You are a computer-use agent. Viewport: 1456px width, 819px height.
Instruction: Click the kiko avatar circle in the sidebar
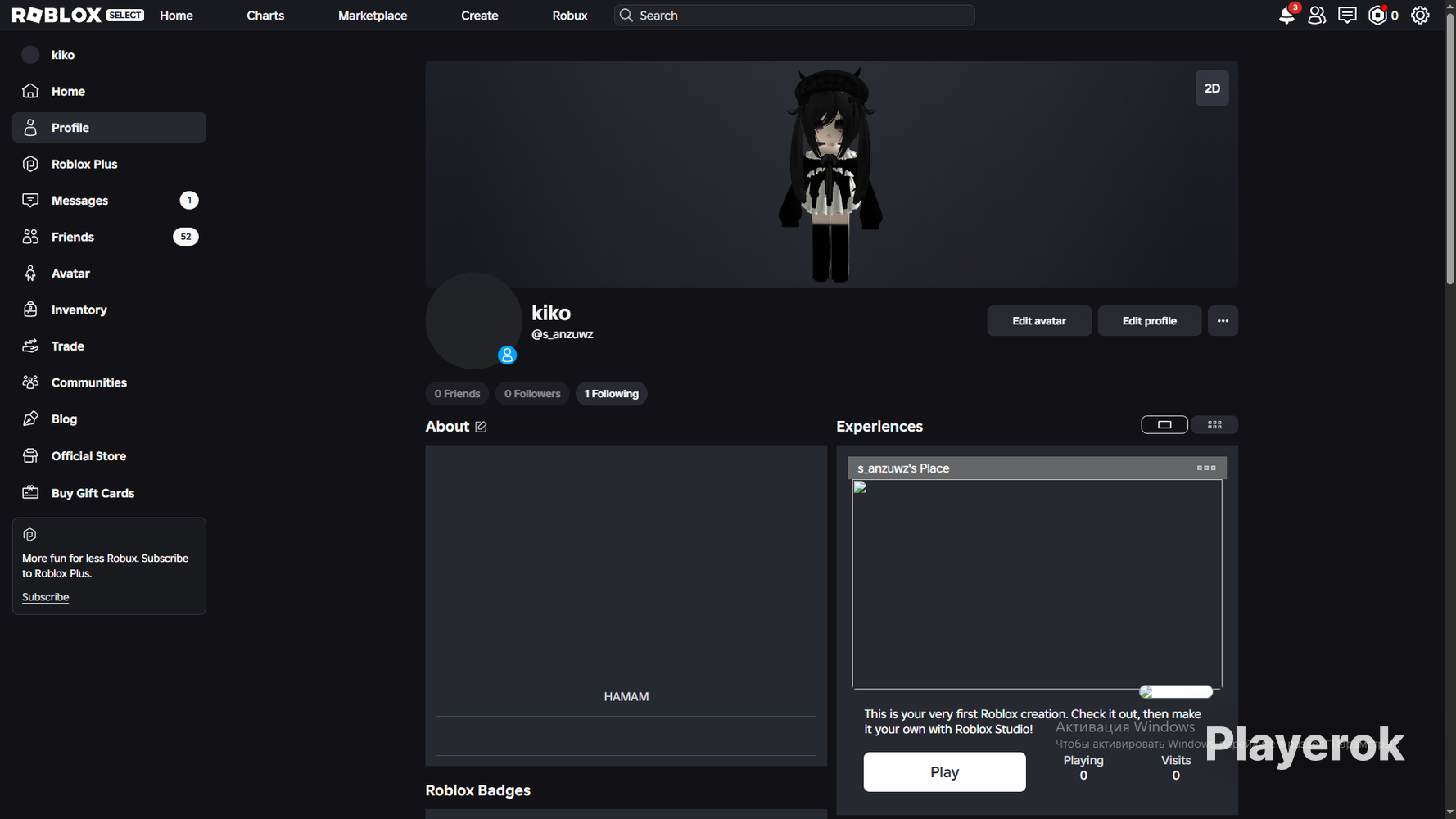point(30,55)
